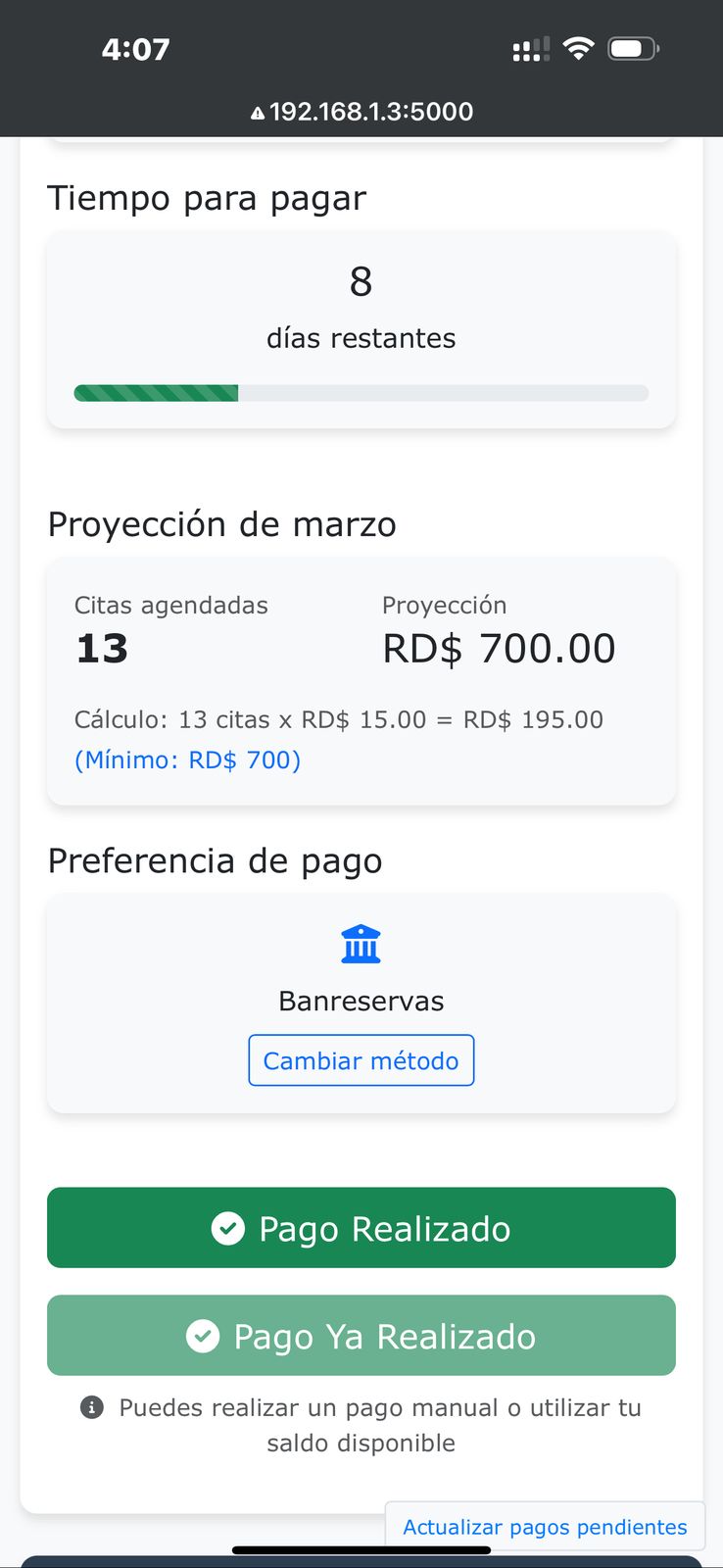Click the blue Mínimo: RD$ 700 text
The width and height of the screenshot is (723, 1568).
[188, 759]
